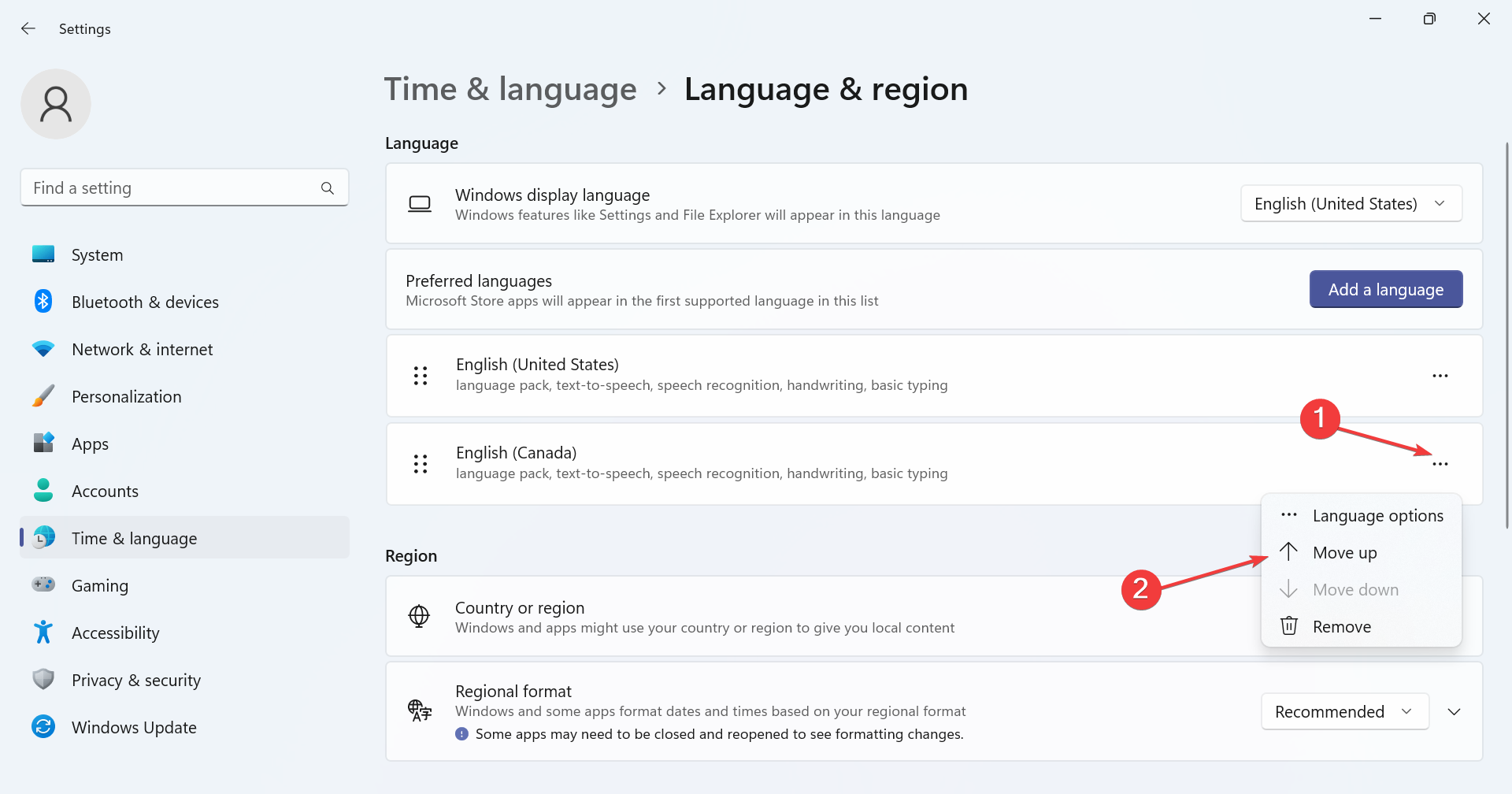Minimize the Settings window
The width and height of the screenshot is (1512, 794).
[x=1376, y=19]
